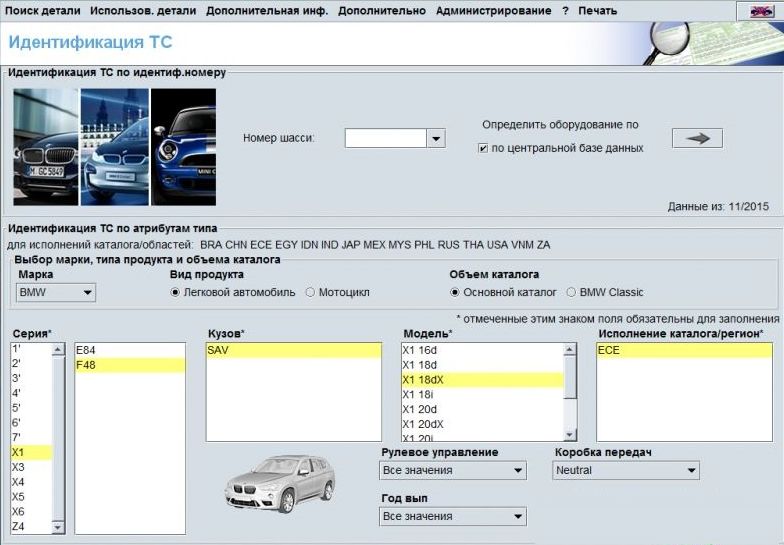Open the Коробка передач Neutral dropdown
Screen dimensions: 784x545
coord(626,470)
